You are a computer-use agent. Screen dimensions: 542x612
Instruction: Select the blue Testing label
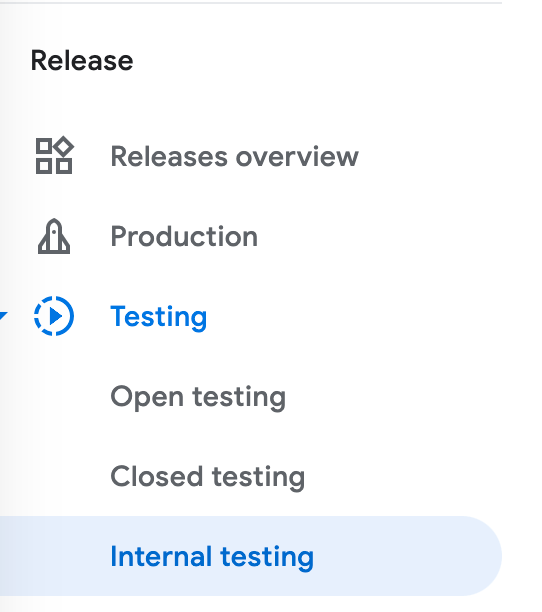(x=159, y=317)
